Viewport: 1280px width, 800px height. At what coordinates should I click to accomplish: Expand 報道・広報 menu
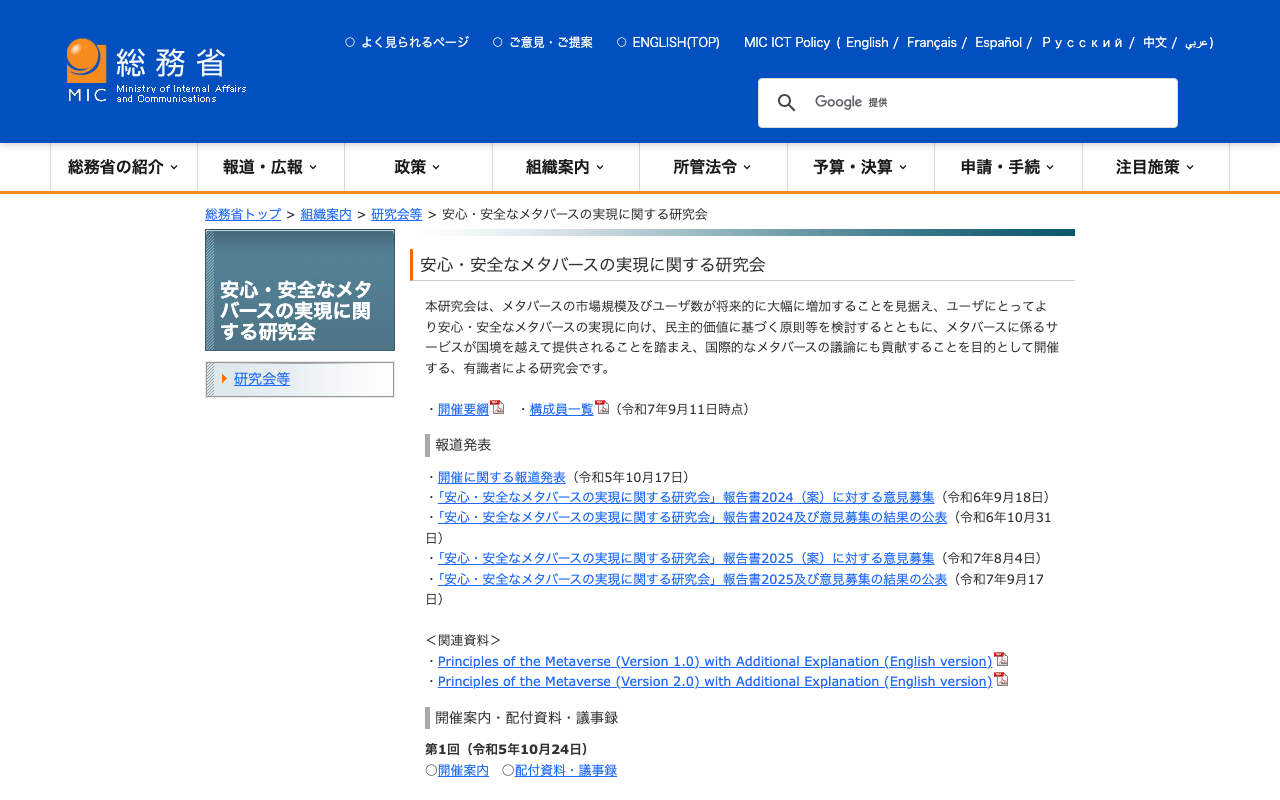(271, 167)
